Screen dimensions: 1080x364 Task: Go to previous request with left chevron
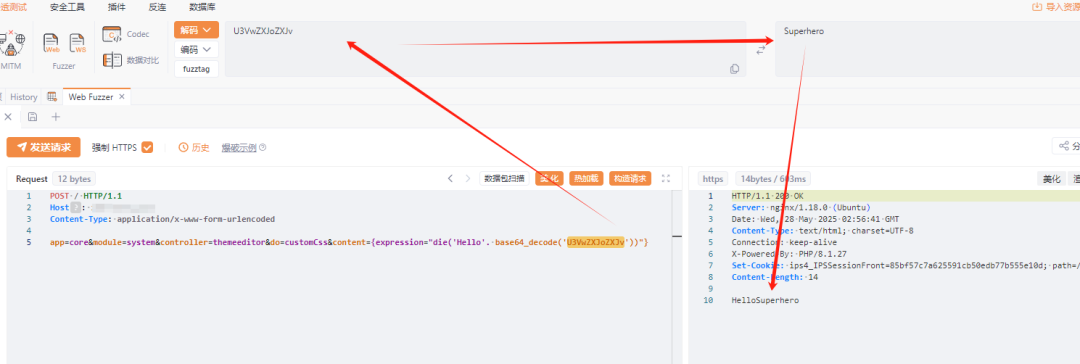[x=450, y=179]
